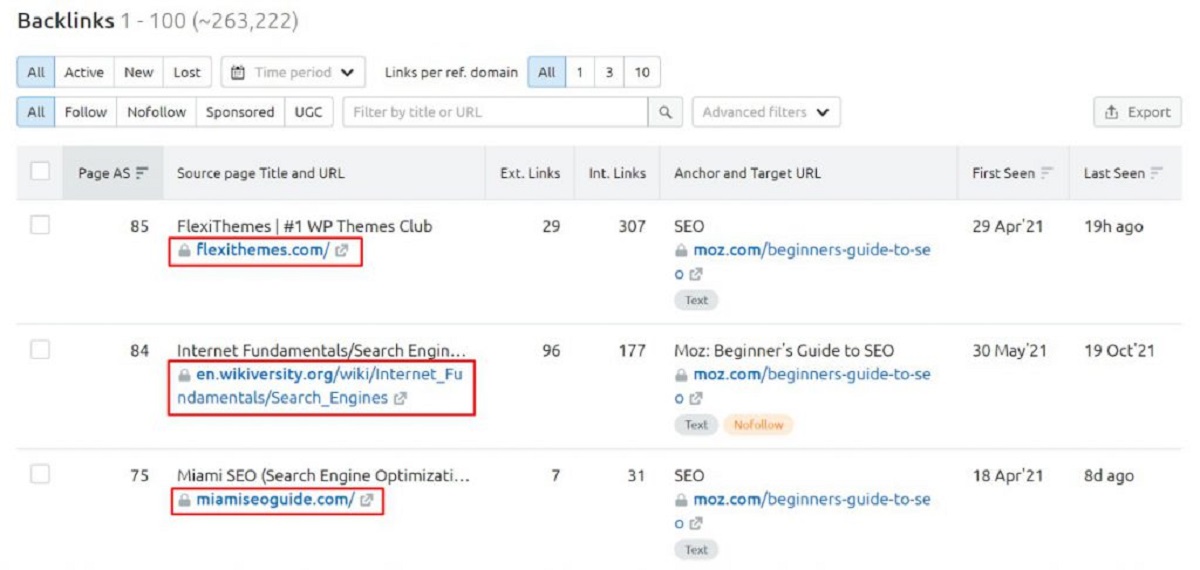The image size is (1200, 570).
Task: Open target URL external icon in Wikiversity row
Action: tap(697, 398)
